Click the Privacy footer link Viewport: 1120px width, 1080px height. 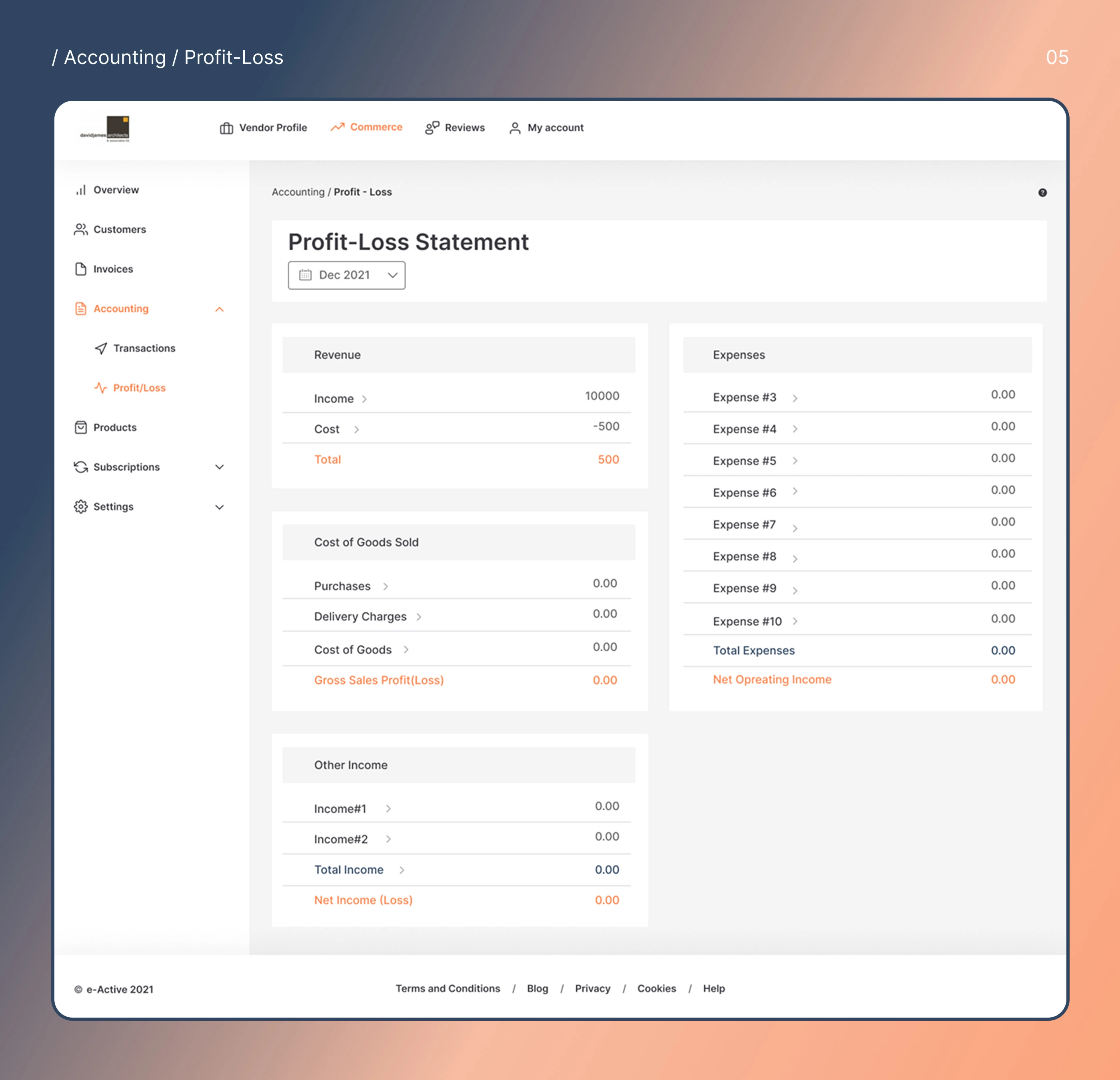click(x=592, y=988)
